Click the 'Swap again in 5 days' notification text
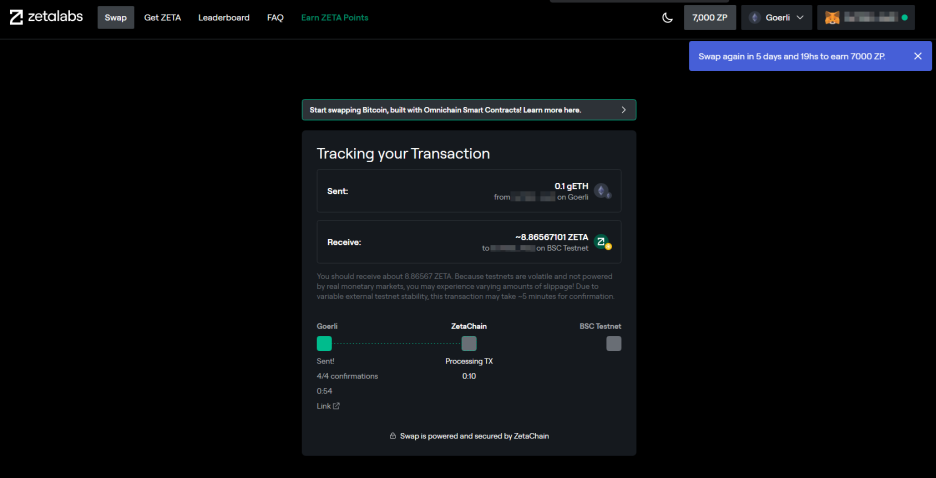Viewport: 936px width, 478px height. pos(792,56)
